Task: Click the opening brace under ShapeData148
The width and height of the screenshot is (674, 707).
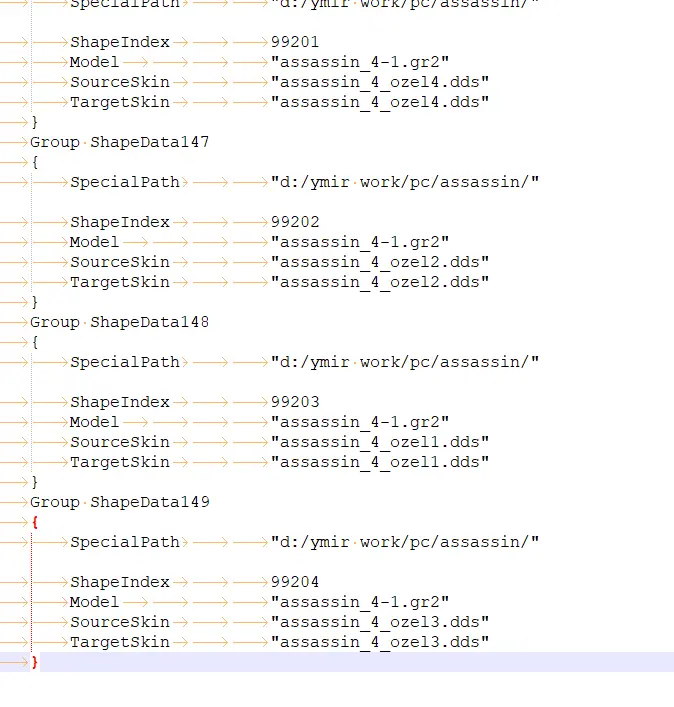Action: 35,342
